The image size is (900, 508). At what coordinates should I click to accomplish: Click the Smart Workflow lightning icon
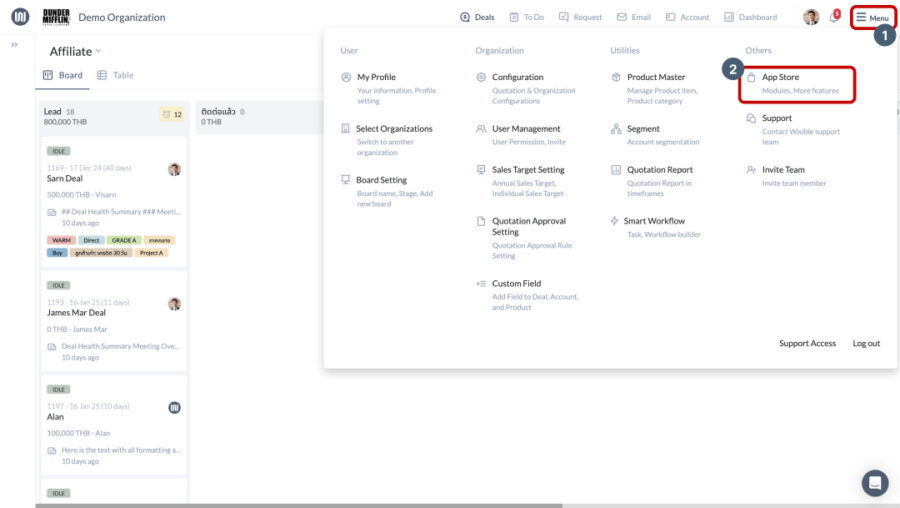(x=615, y=221)
